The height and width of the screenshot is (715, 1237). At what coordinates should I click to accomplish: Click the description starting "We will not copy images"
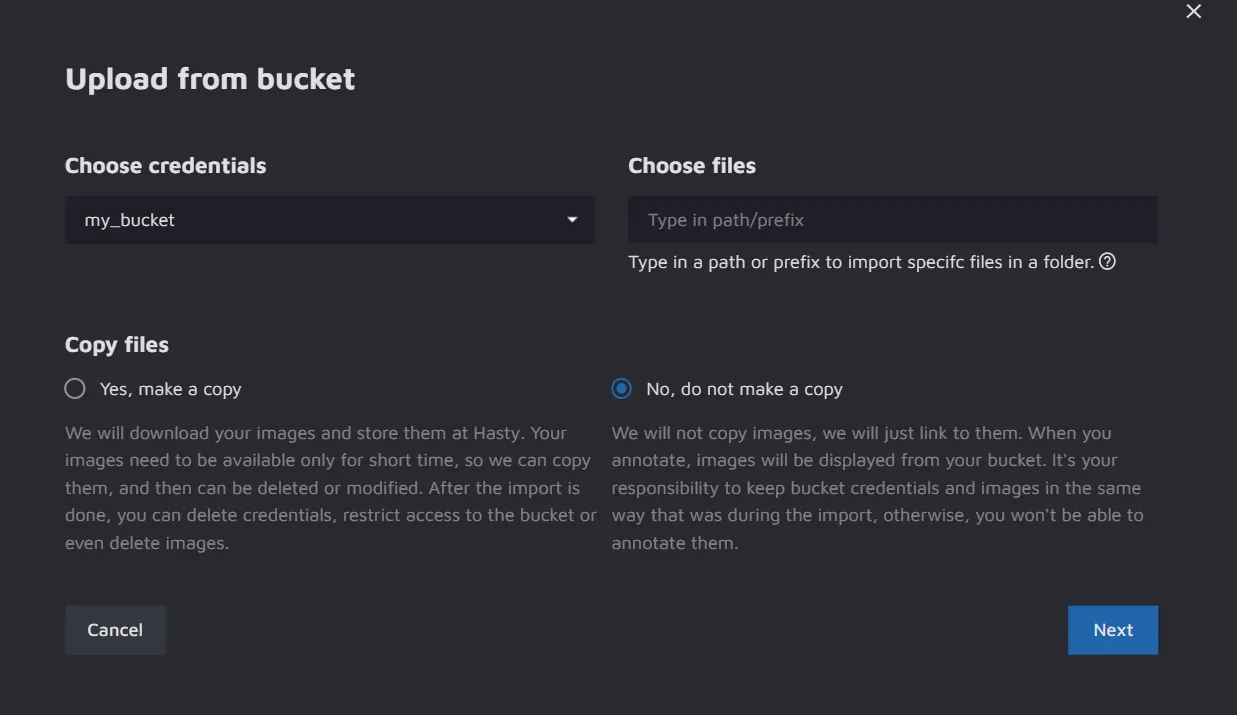coord(877,488)
